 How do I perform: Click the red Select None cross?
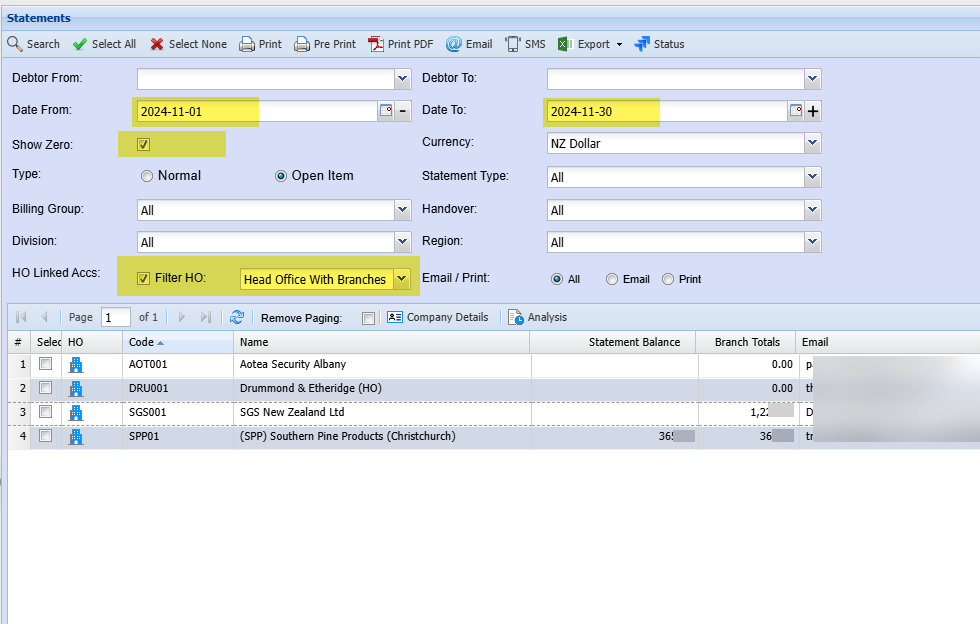tap(157, 44)
